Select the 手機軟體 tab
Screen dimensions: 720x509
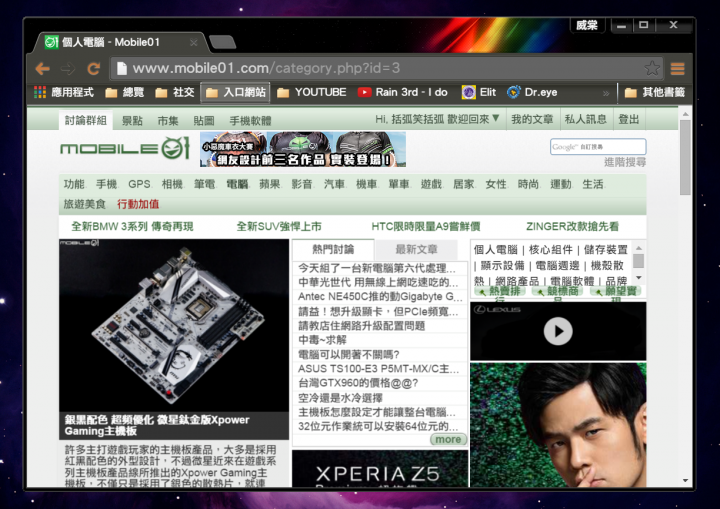pyautogui.click(x=250, y=121)
